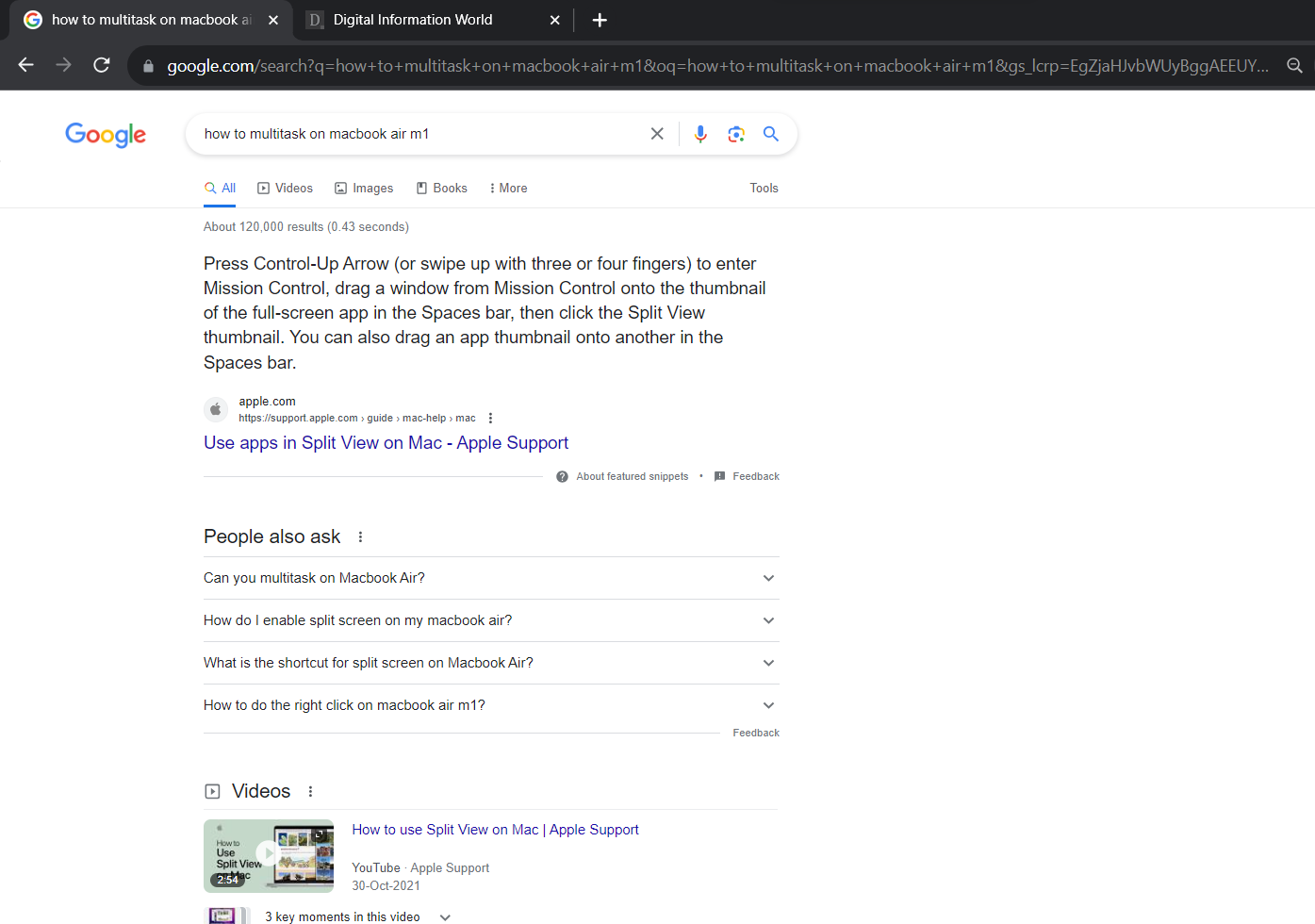Viewport: 1315px width, 924px height.
Task: Click the browser back arrow
Action: [x=26, y=65]
